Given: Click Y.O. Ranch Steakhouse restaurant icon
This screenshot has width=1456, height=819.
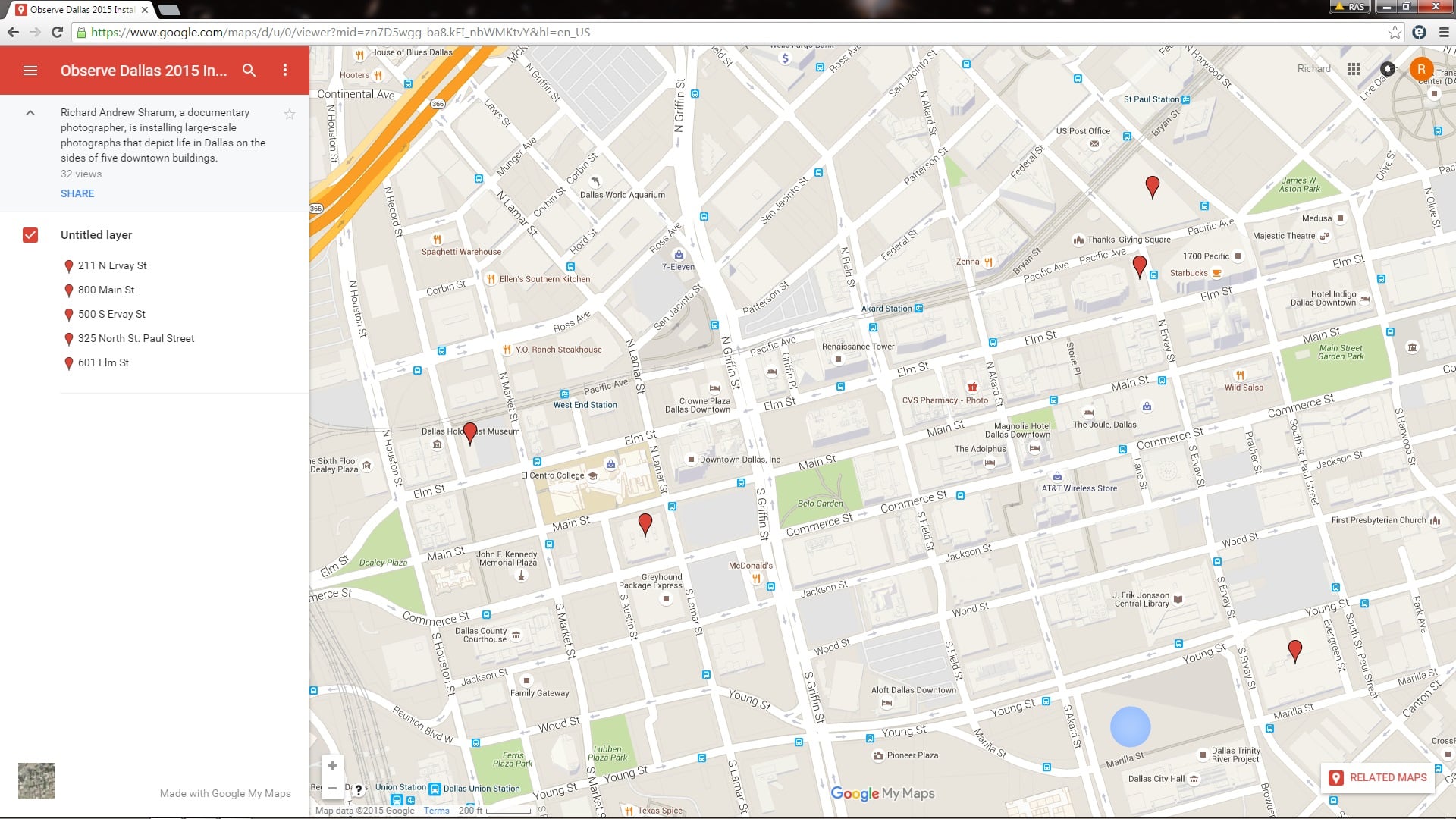Looking at the screenshot, I should click(507, 350).
